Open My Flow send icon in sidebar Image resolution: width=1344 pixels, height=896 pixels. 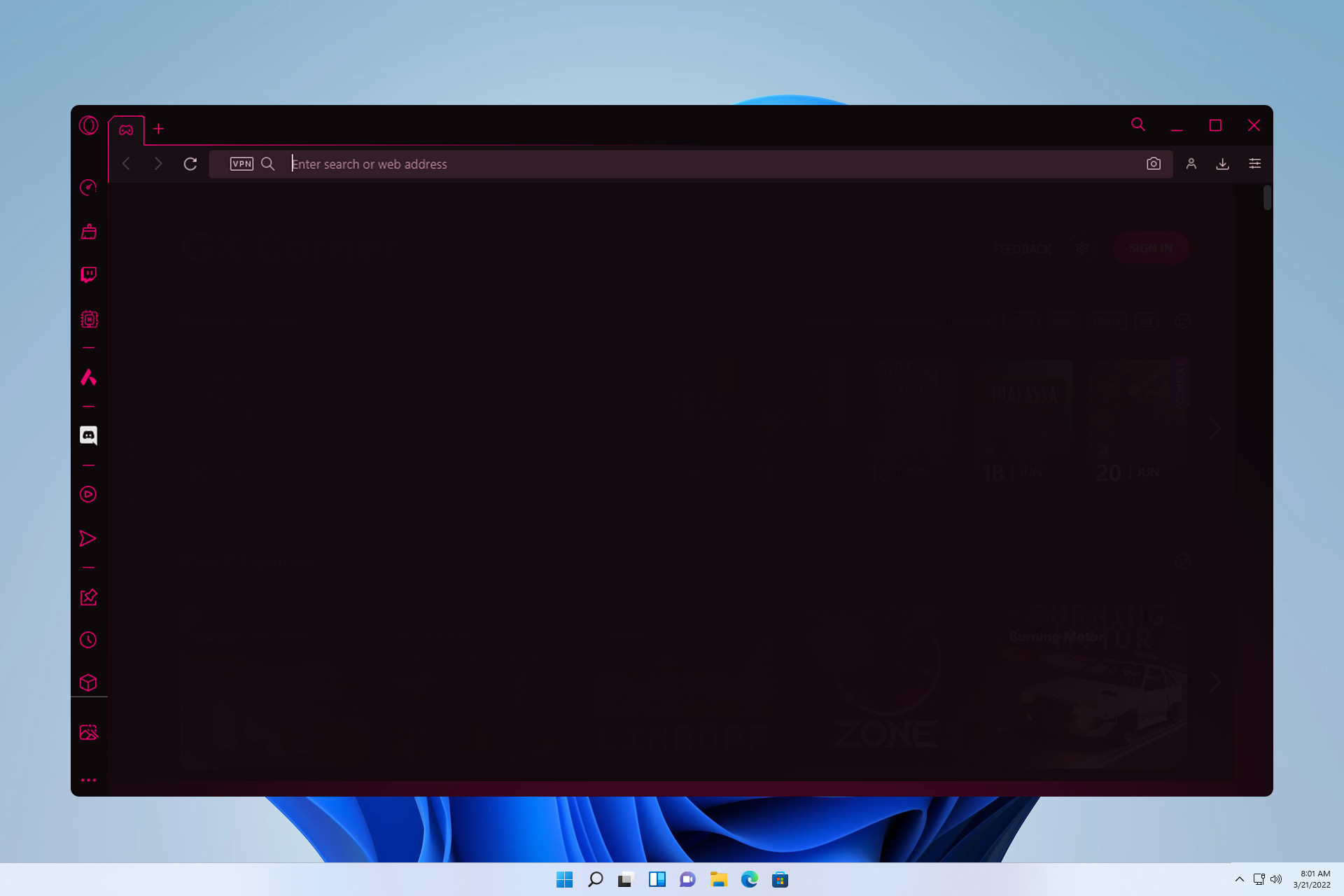click(87, 538)
